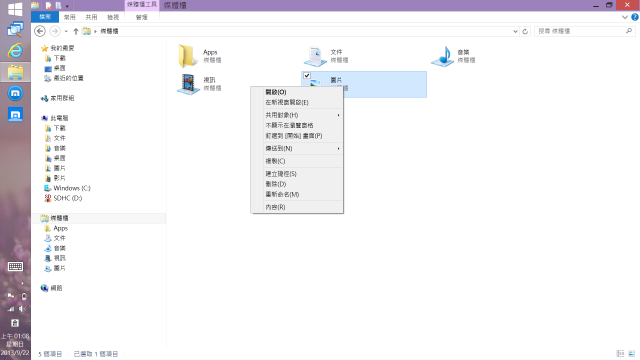Open 家用群組 in navigation pane
This screenshot has height=360, width=640.
(x=58, y=98)
